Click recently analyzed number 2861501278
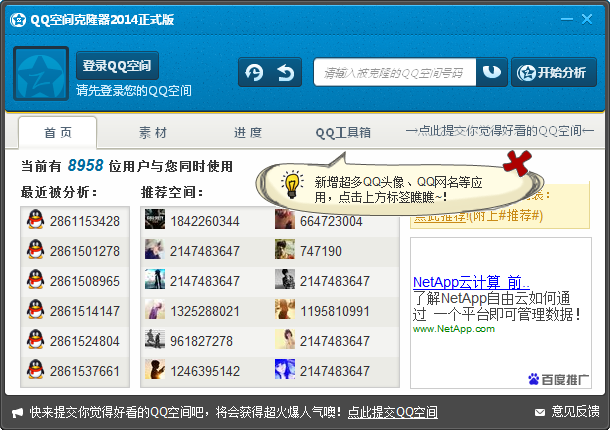 (x=85, y=251)
